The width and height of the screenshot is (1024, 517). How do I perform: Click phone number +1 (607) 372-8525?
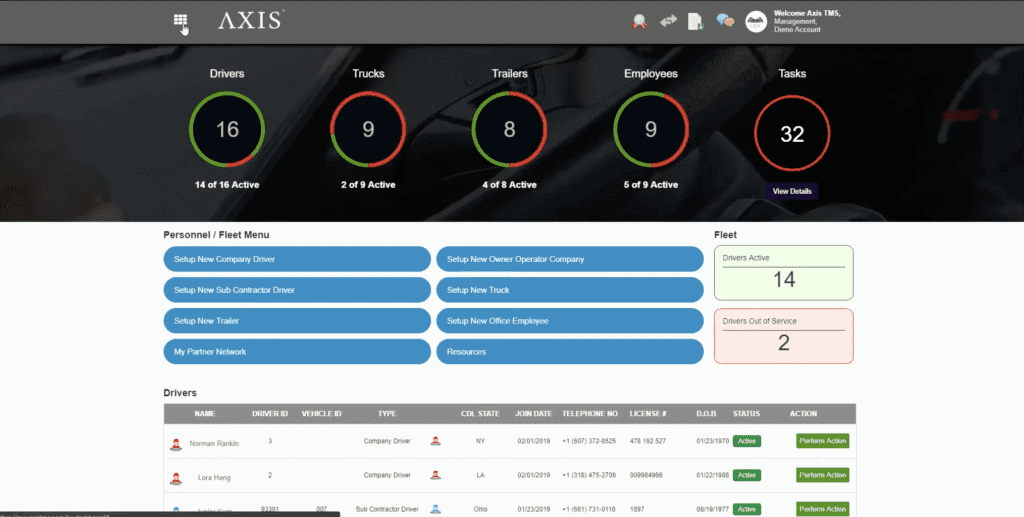click(x=589, y=441)
